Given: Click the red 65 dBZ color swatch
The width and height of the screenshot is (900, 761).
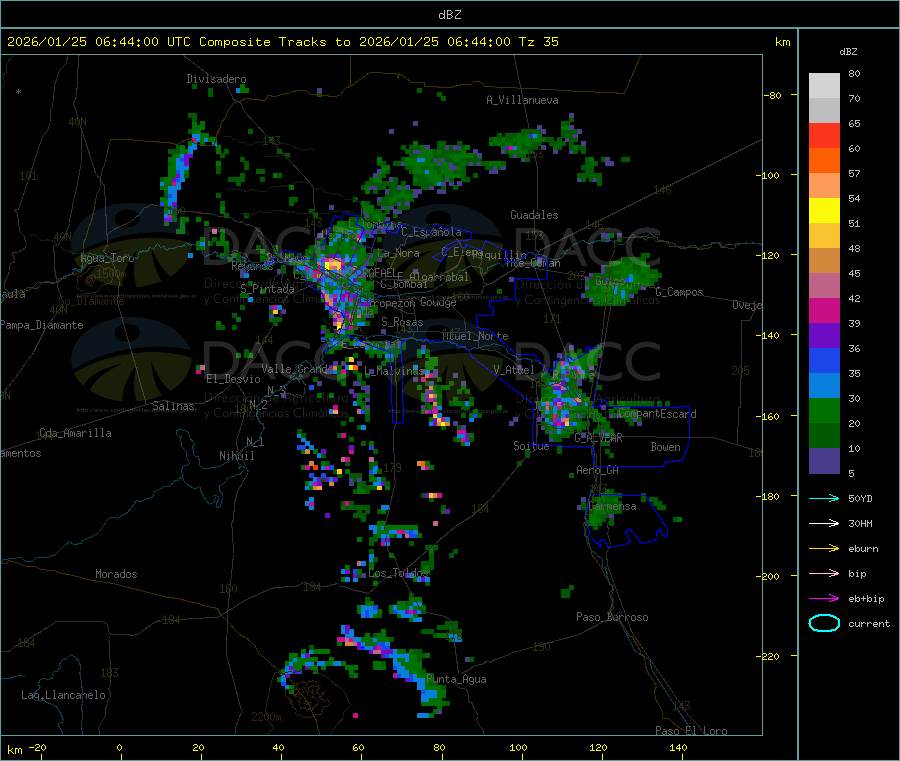Looking at the screenshot, I should pyautogui.click(x=824, y=135).
